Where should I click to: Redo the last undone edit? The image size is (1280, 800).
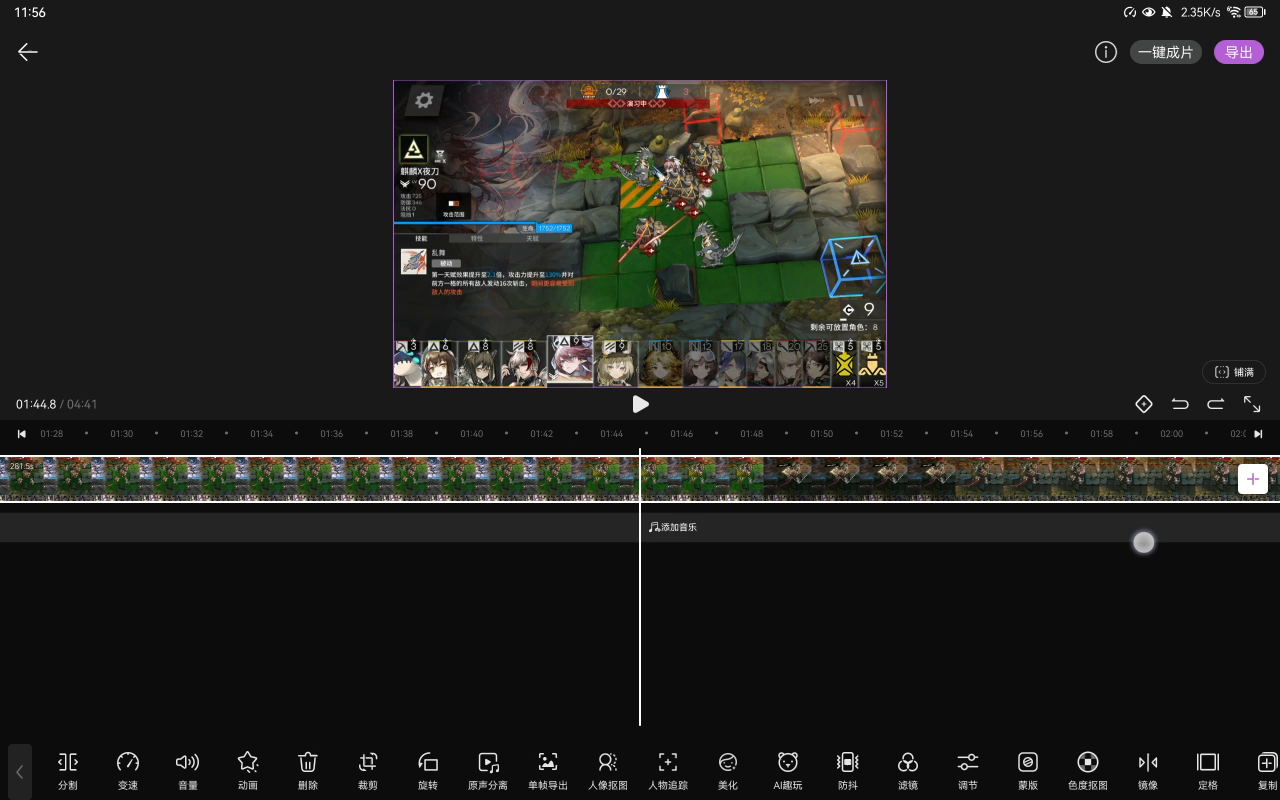click(x=1216, y=404)
